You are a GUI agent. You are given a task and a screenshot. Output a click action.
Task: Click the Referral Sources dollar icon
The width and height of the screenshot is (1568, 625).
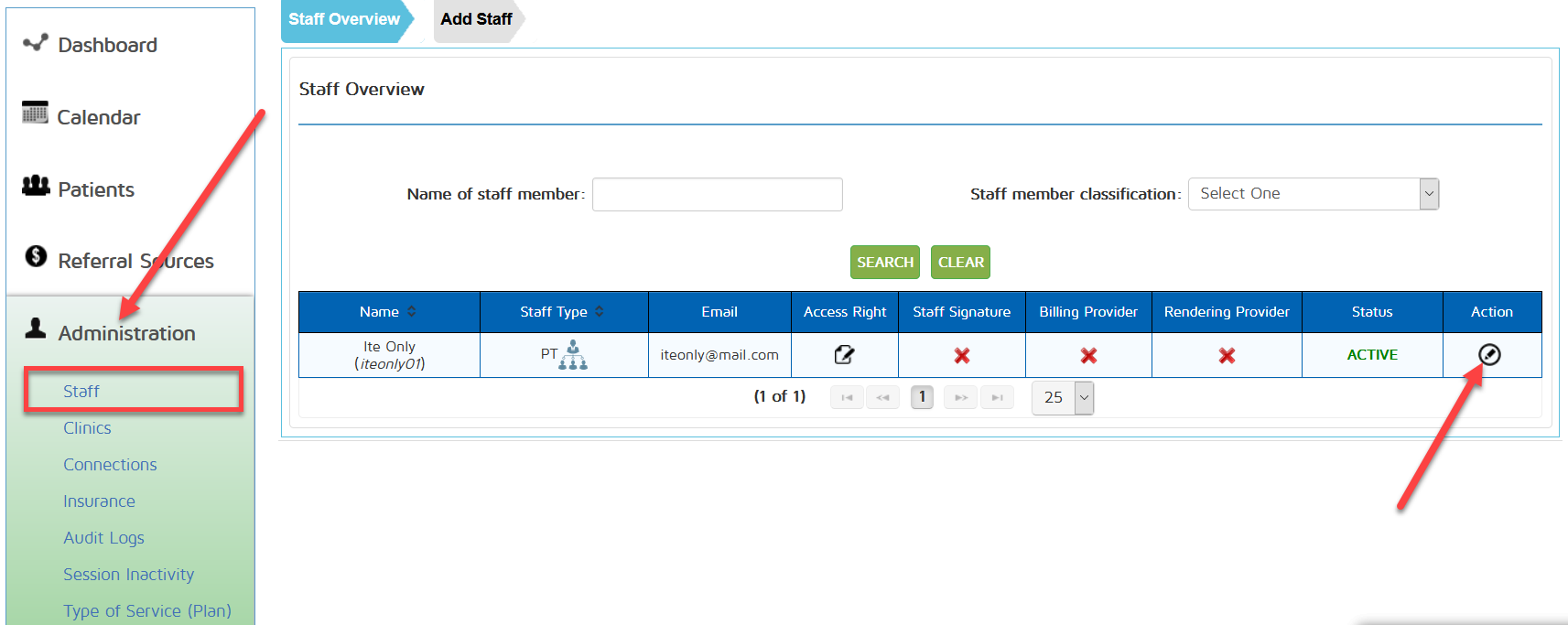tap(36, 256)
